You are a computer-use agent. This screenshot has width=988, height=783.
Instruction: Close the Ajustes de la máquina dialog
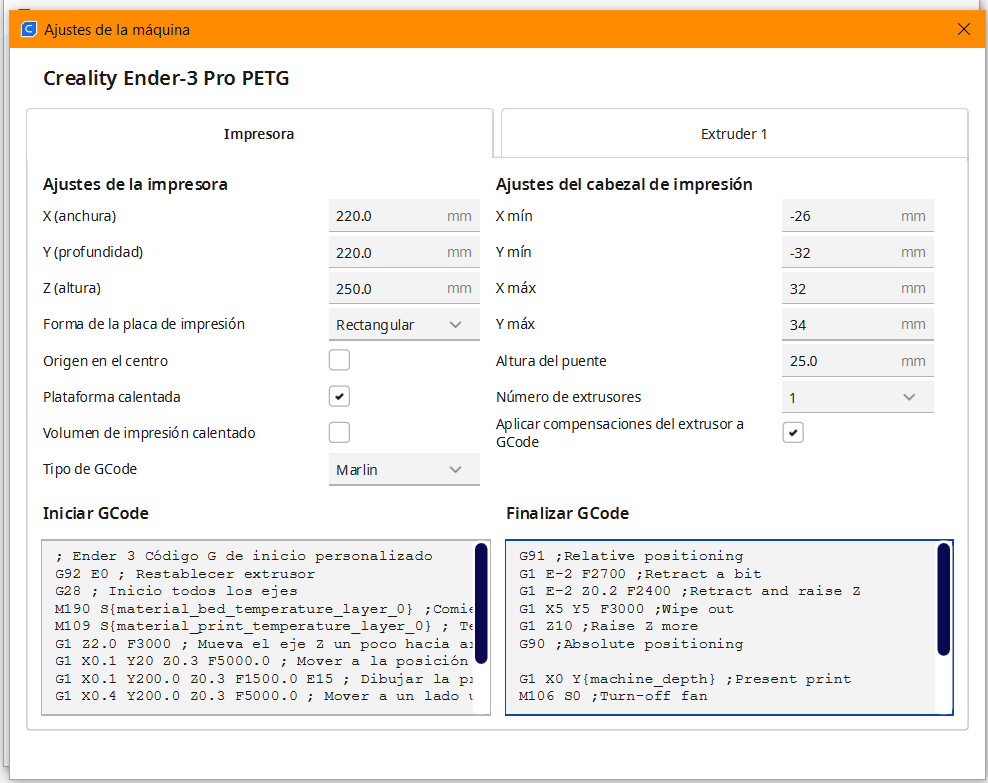[x=964, y=29]
